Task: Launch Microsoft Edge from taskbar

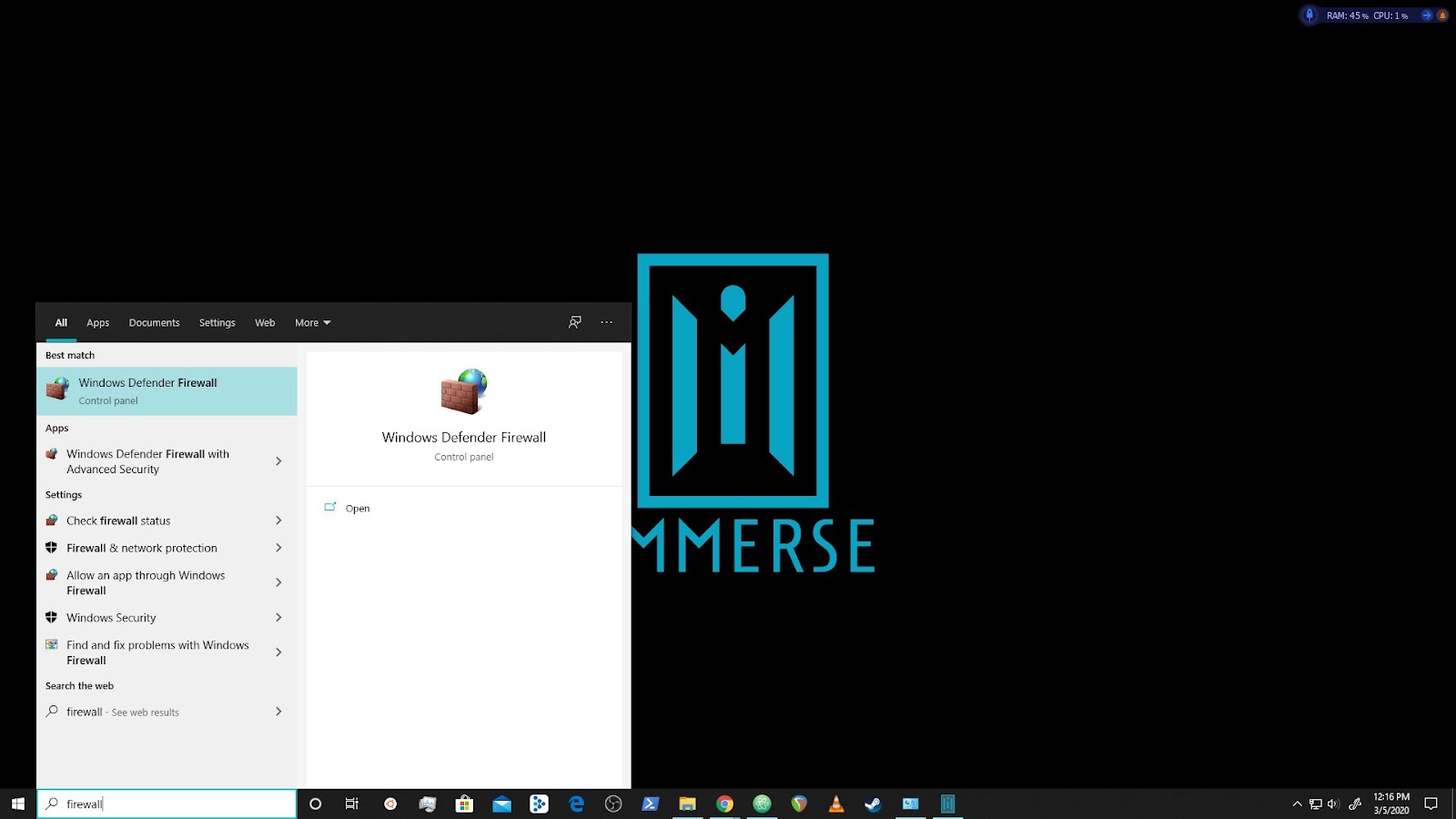Action: [577, 804]
